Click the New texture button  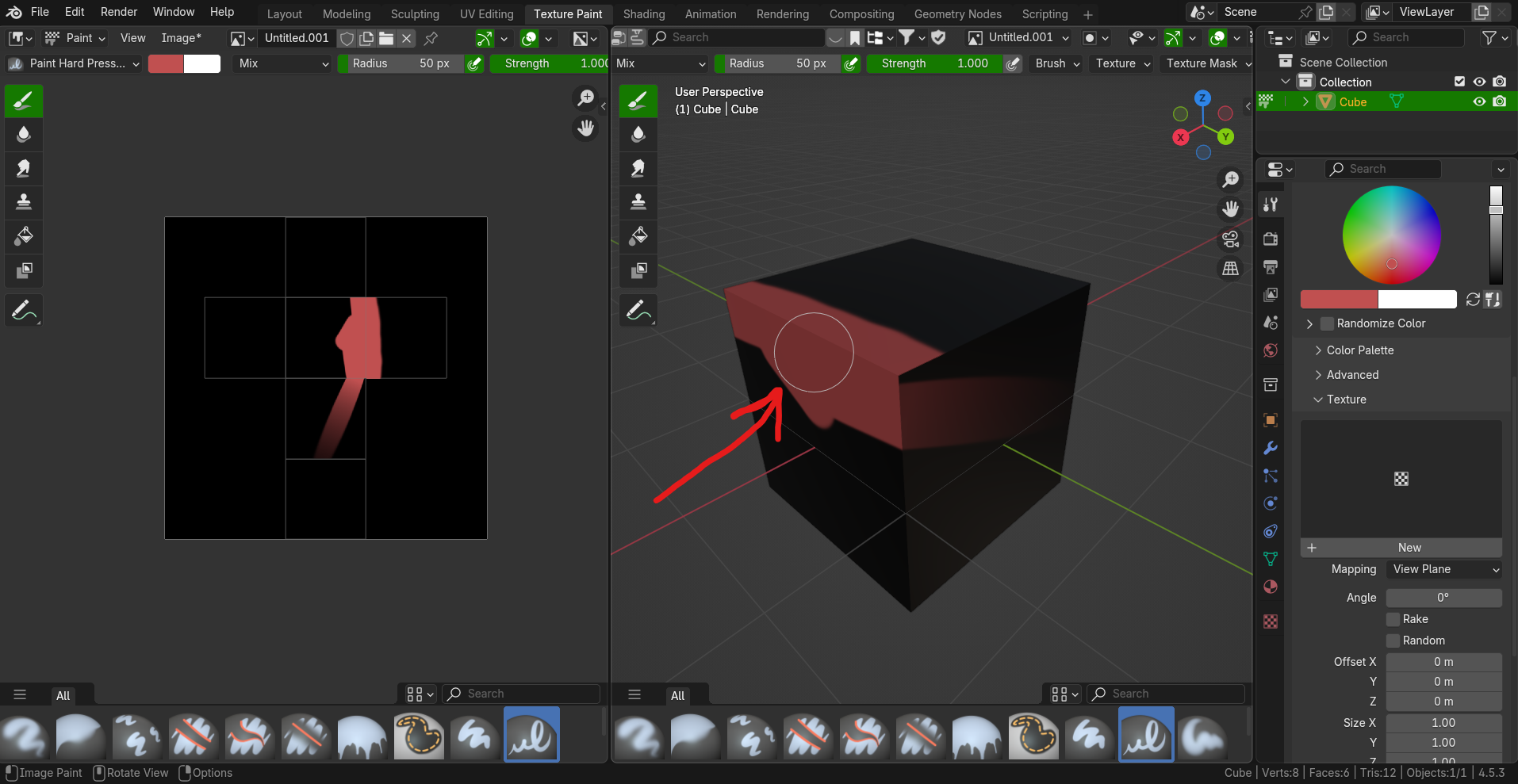[1401, 548]
